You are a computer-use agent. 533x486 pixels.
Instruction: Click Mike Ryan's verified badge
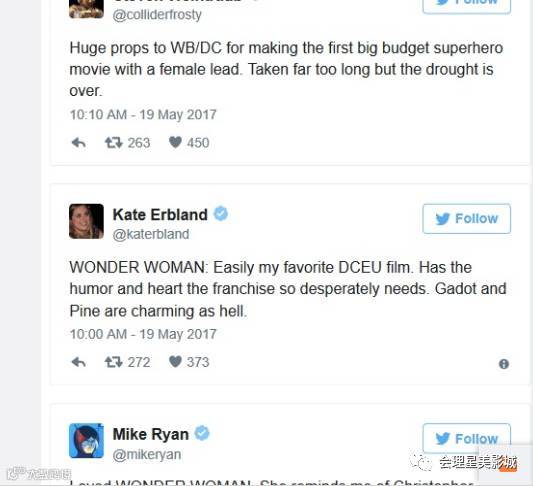(202, 433)
